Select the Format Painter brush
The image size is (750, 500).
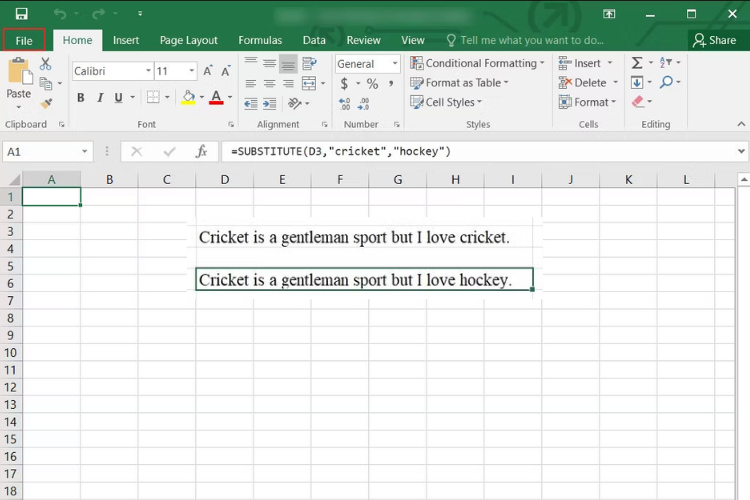pyautogui.click(x=46, y=103)
